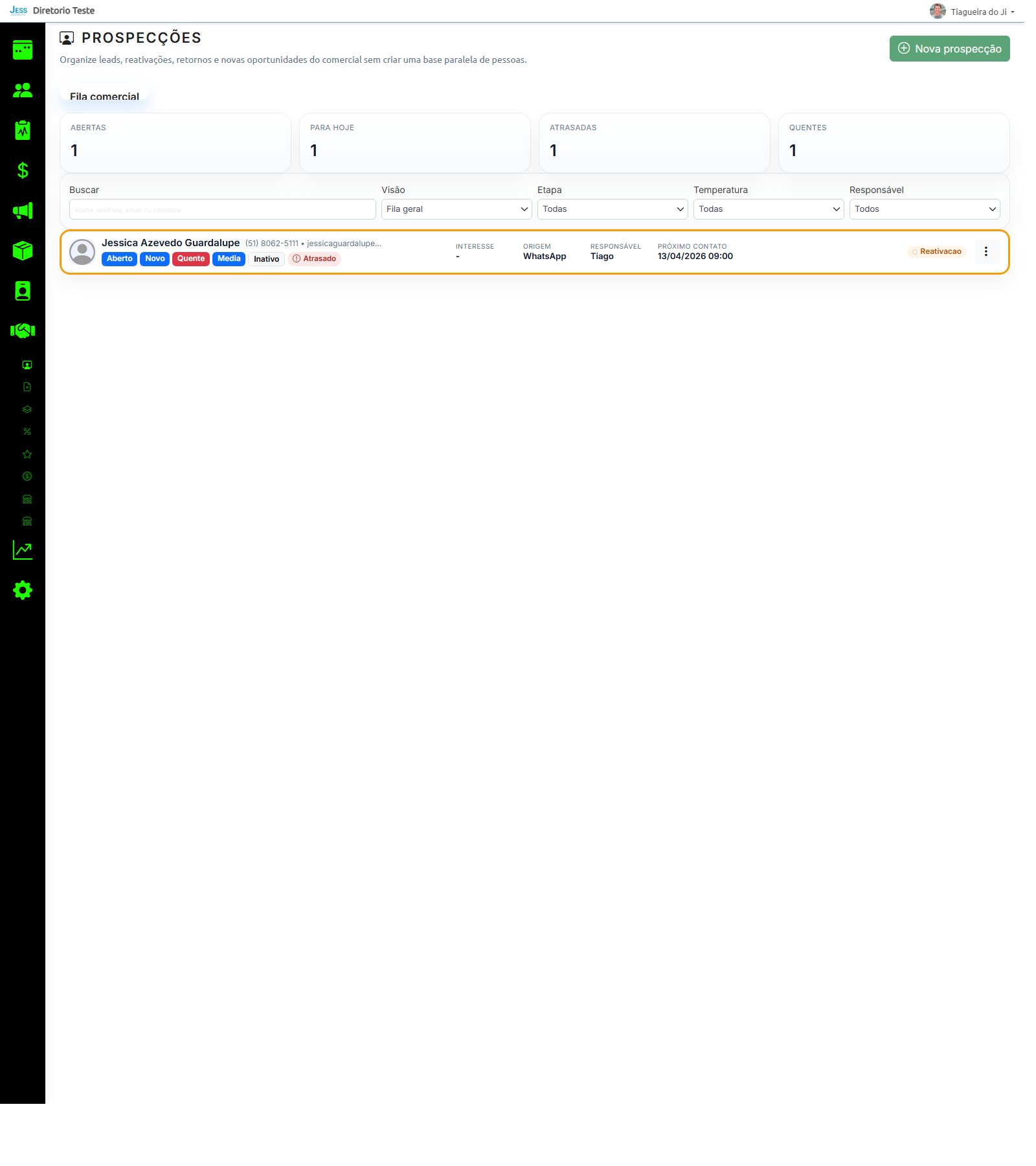Viewport: 1036px width, 1166px height.
Task: Click the dollar sign finance icon
Action: click(23, 170)
